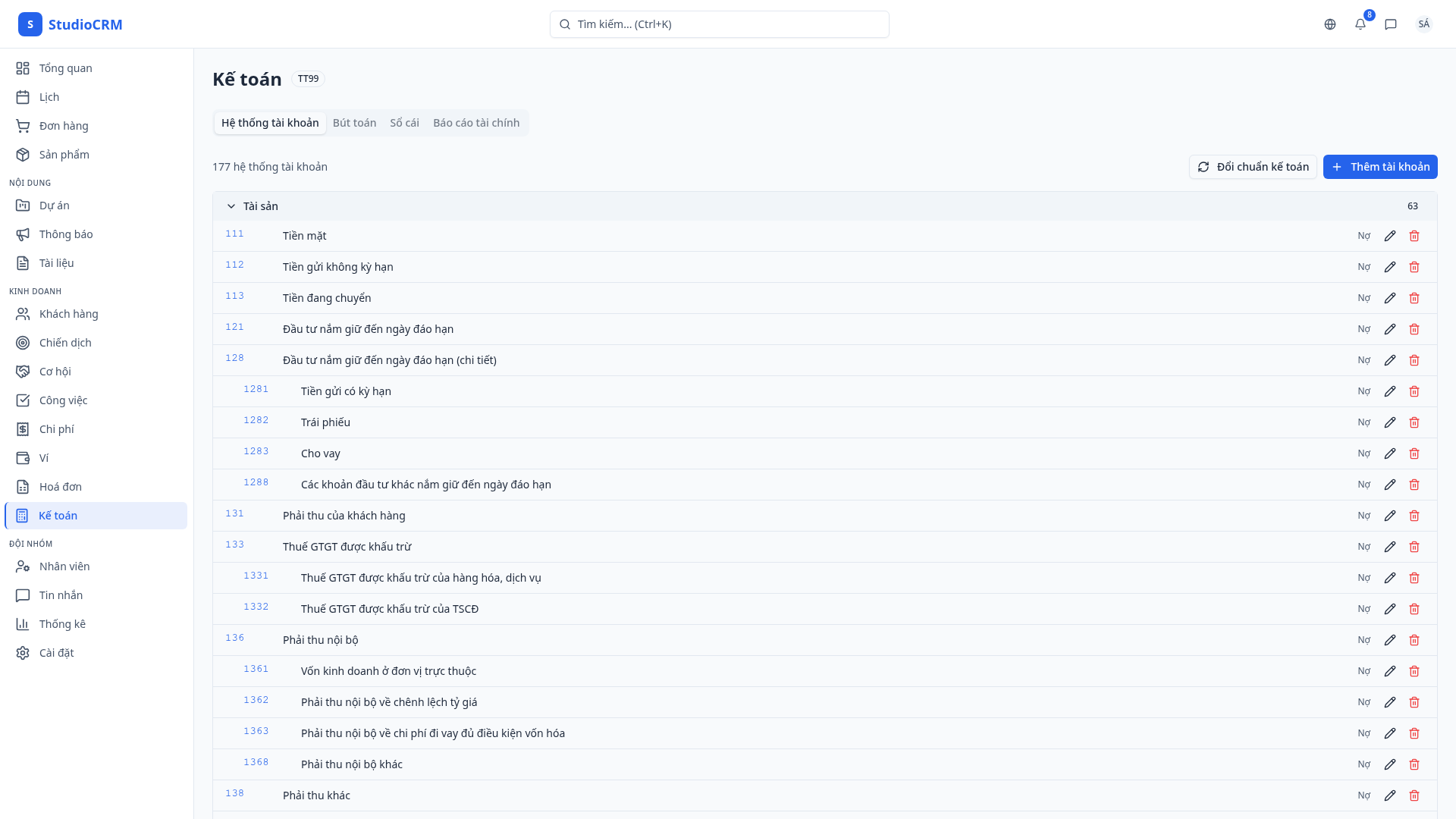Collapse the Tài sản group
The width and height of the screenshot is (1456, 819).
[x=231, y=206]
